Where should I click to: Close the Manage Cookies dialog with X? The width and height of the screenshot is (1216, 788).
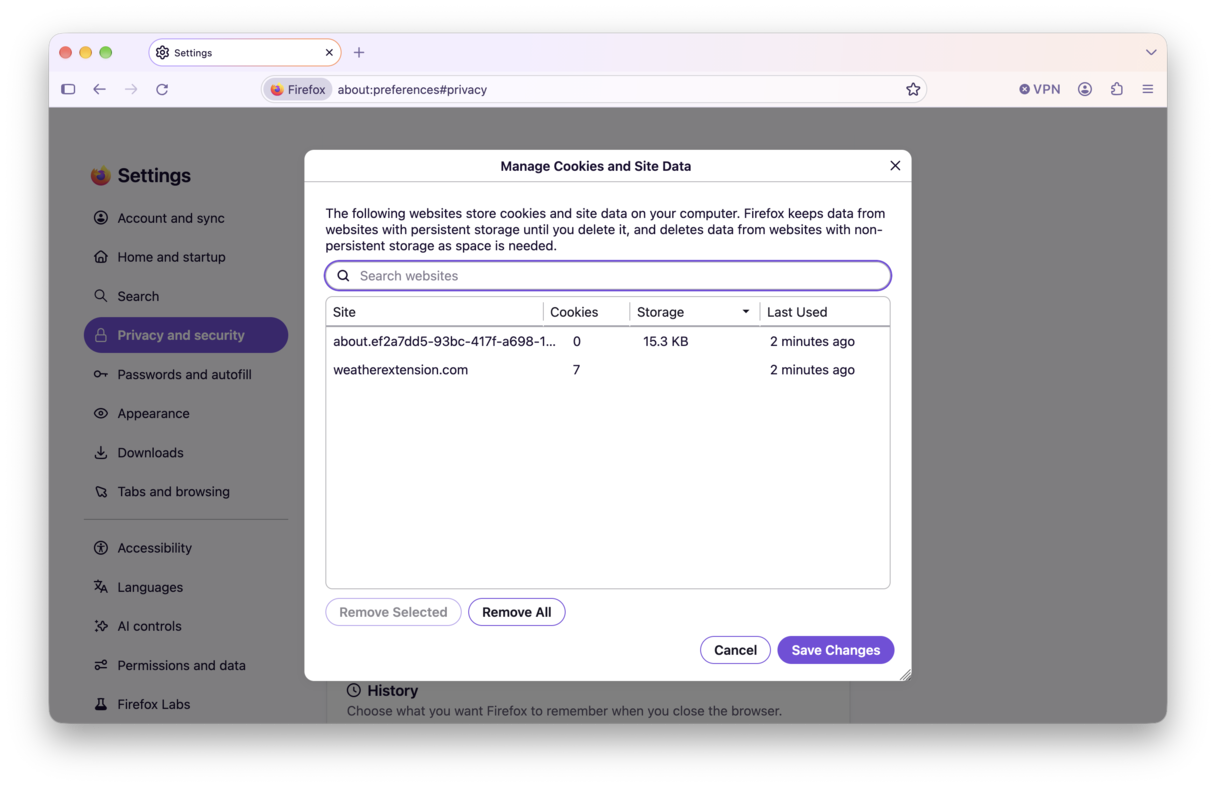895,166
